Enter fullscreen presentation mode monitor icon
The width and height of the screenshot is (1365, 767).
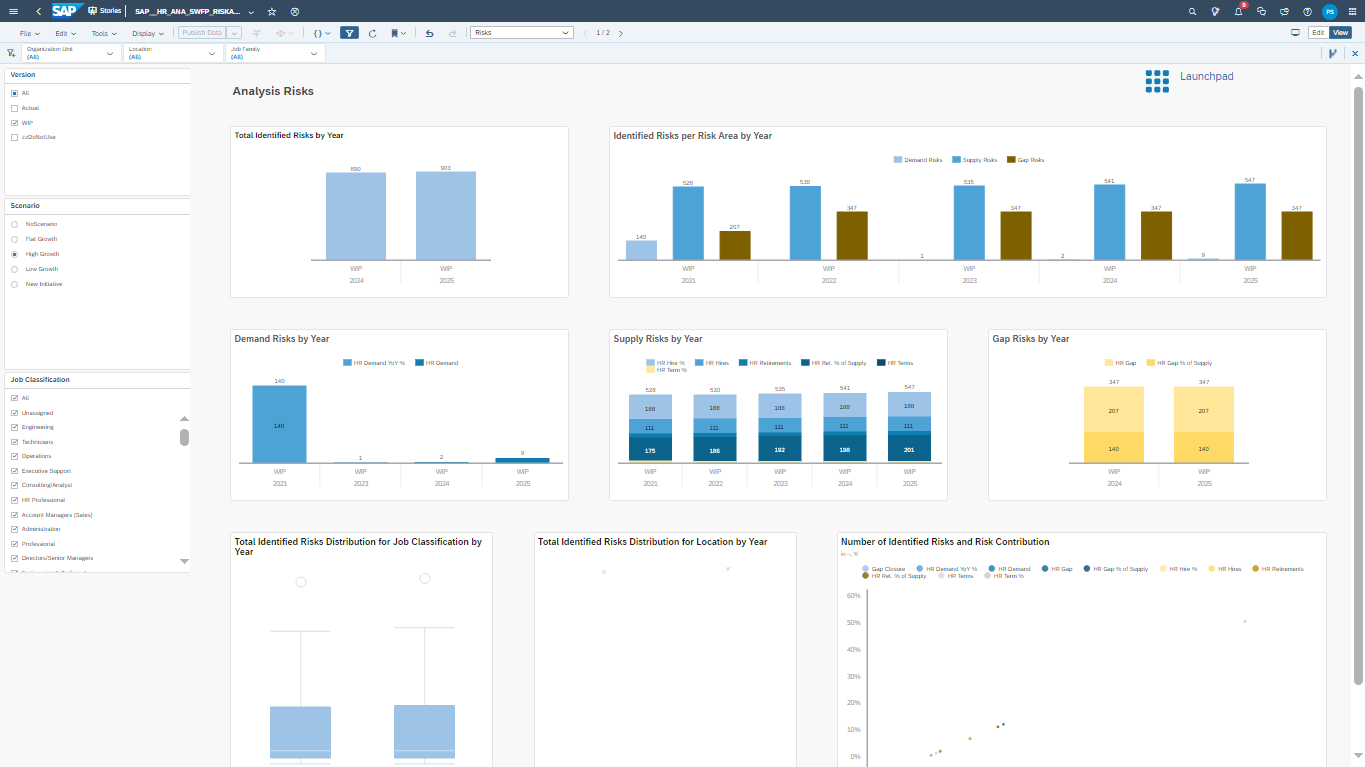pos(1295,33)
